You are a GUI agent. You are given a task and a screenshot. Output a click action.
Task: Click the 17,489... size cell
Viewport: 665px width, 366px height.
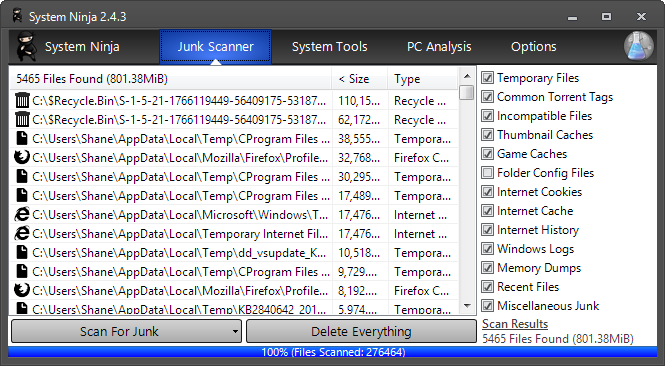360,196
